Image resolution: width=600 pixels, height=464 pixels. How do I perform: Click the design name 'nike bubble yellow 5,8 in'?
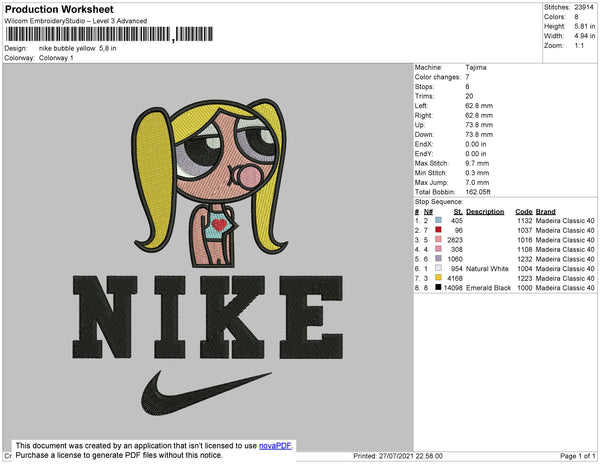(x=77, y=48)
